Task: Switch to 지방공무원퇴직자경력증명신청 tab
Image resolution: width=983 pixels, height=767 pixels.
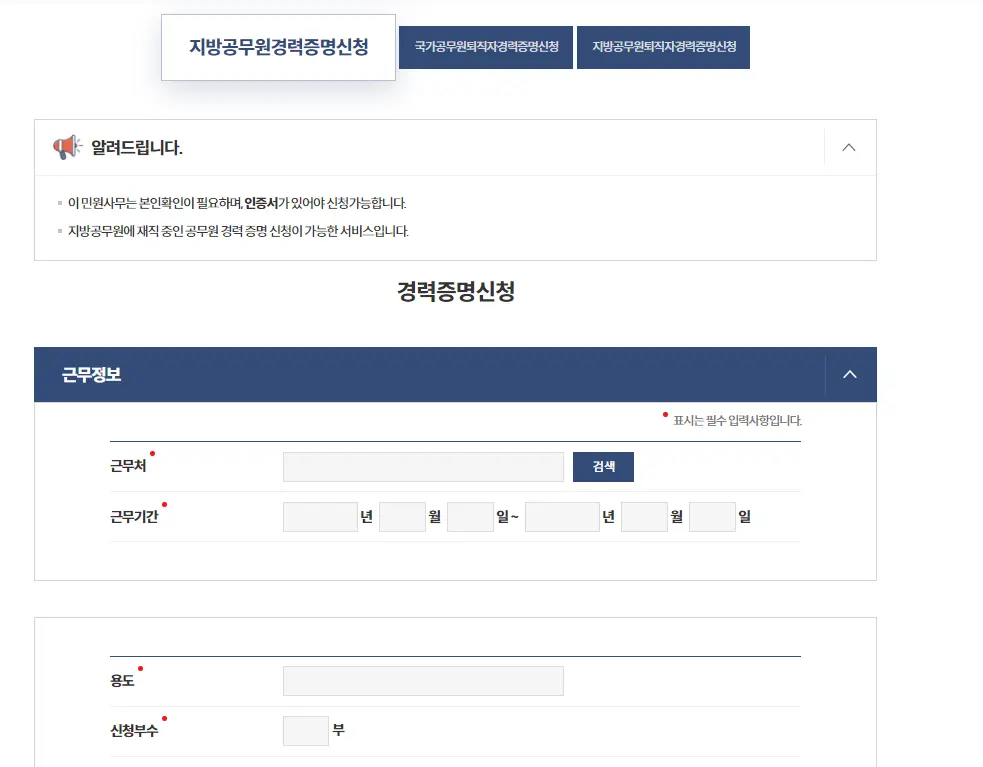Action: [663, 46]
